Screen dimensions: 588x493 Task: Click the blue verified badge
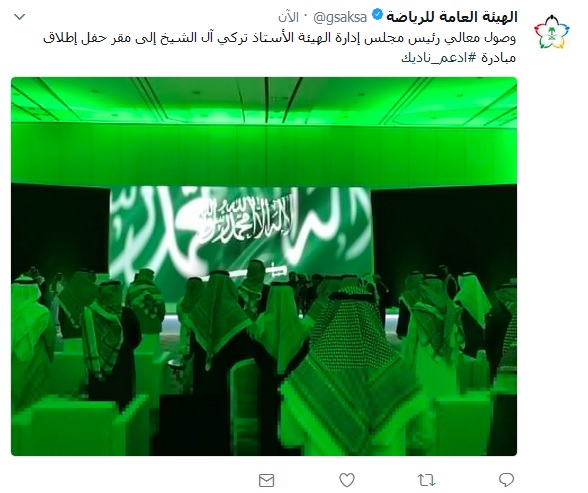(x=377, y=15)
